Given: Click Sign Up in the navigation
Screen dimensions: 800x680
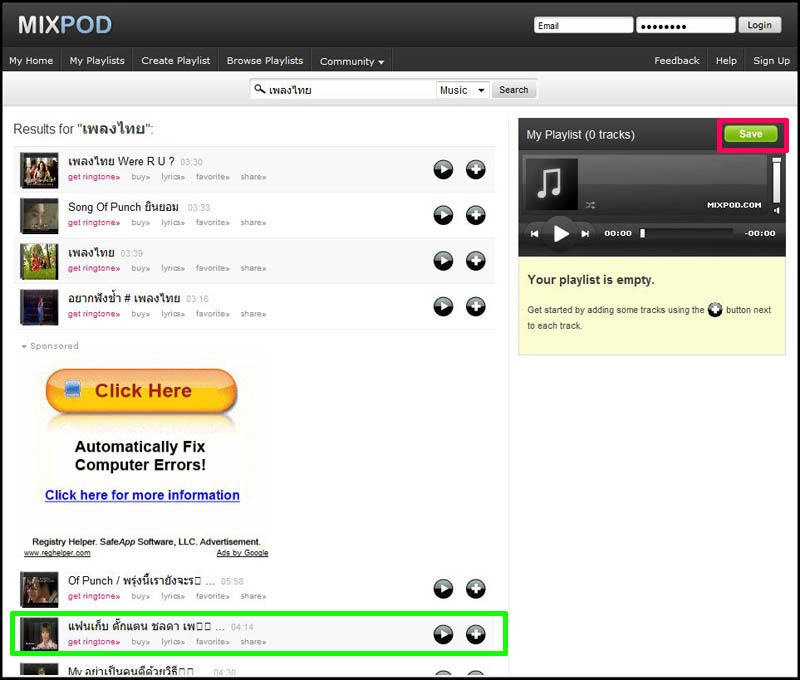Looking at the screenshot, I should pyautogui.click(x=771, y=61).
